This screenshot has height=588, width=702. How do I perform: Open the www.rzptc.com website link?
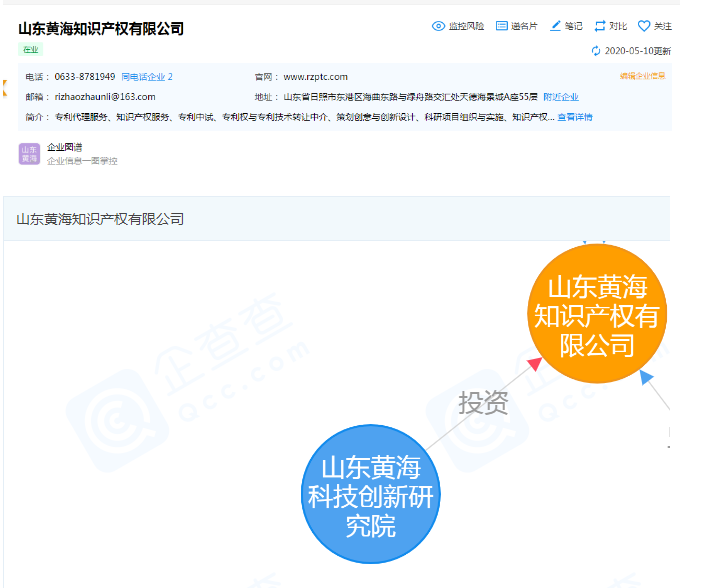tap(315, 77)
